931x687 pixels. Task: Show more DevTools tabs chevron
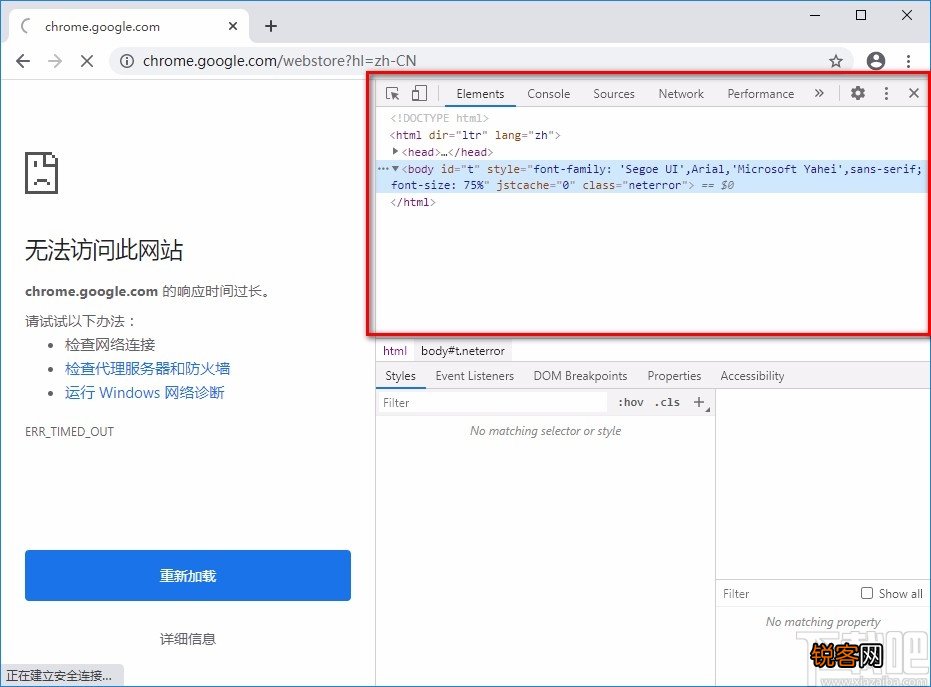pos(819,93)
